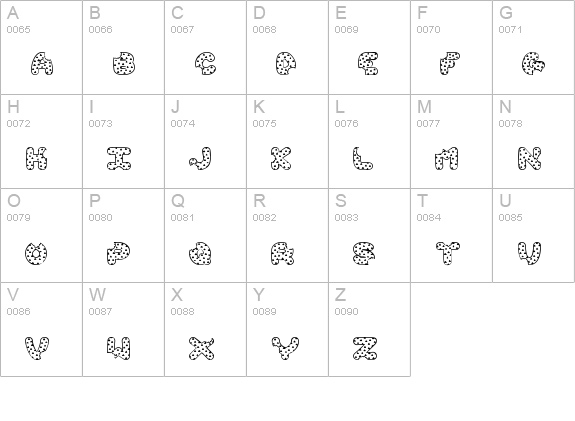The width and height of the screenshot is (575, 421).
Task: Click the code label 0068
Action: [264, 29]
